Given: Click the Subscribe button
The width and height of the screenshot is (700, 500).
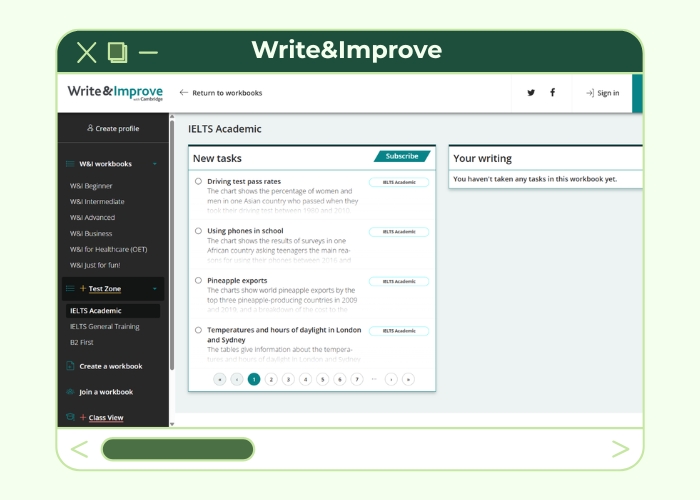Looking at the screenshot, I should pos(402,156).
